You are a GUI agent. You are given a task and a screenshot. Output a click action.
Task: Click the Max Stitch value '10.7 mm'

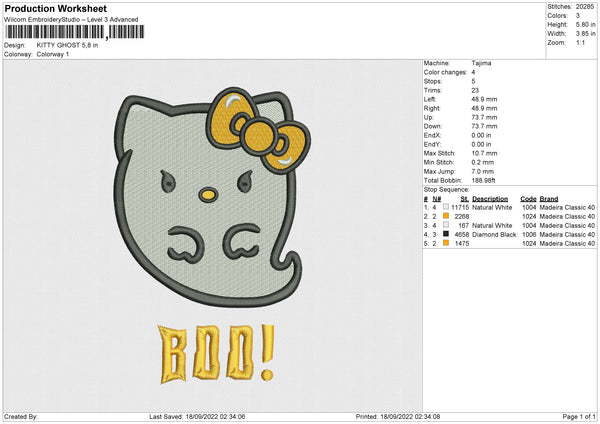tap(484, 153)
